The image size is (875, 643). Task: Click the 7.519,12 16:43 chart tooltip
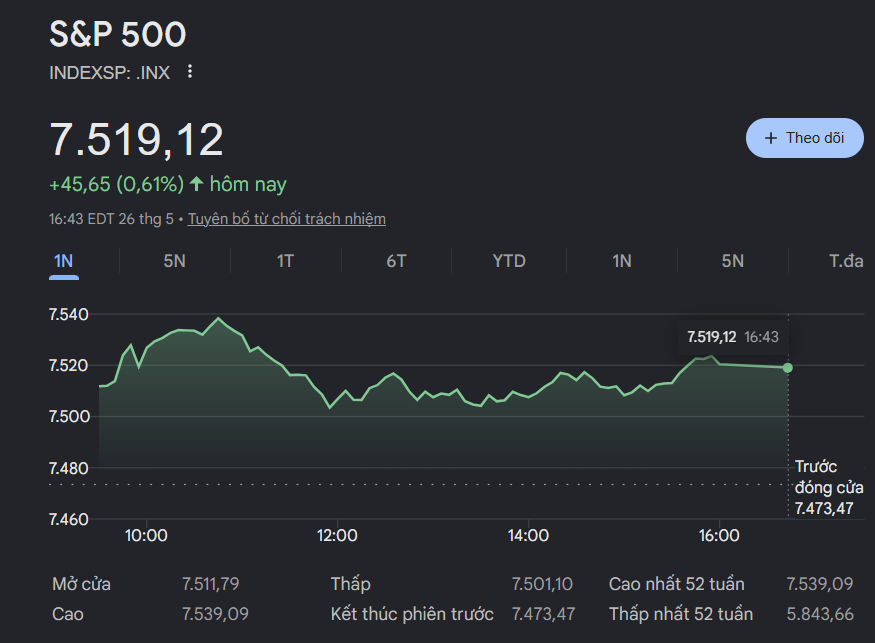point(733,337)
